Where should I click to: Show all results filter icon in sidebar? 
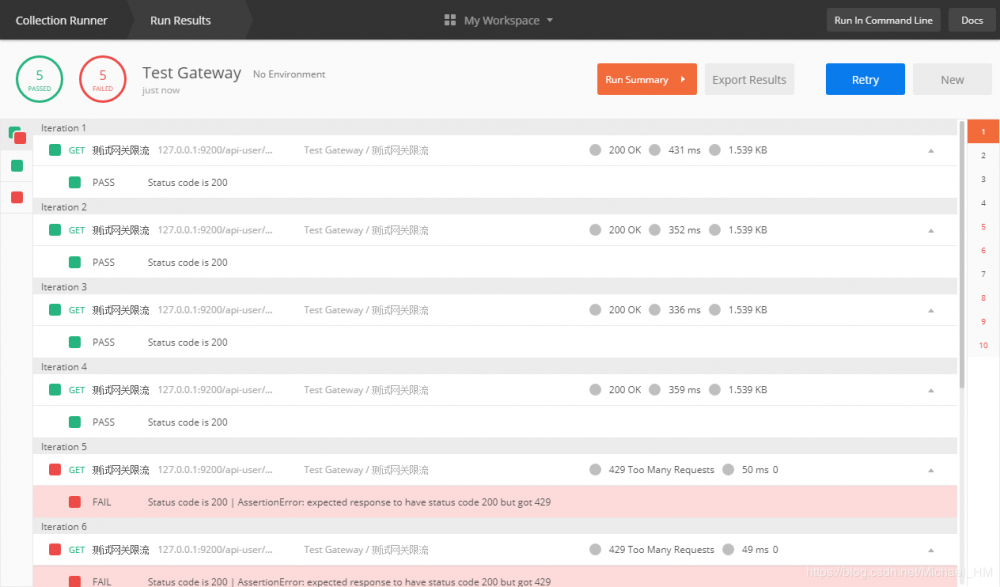pos(17,135)
